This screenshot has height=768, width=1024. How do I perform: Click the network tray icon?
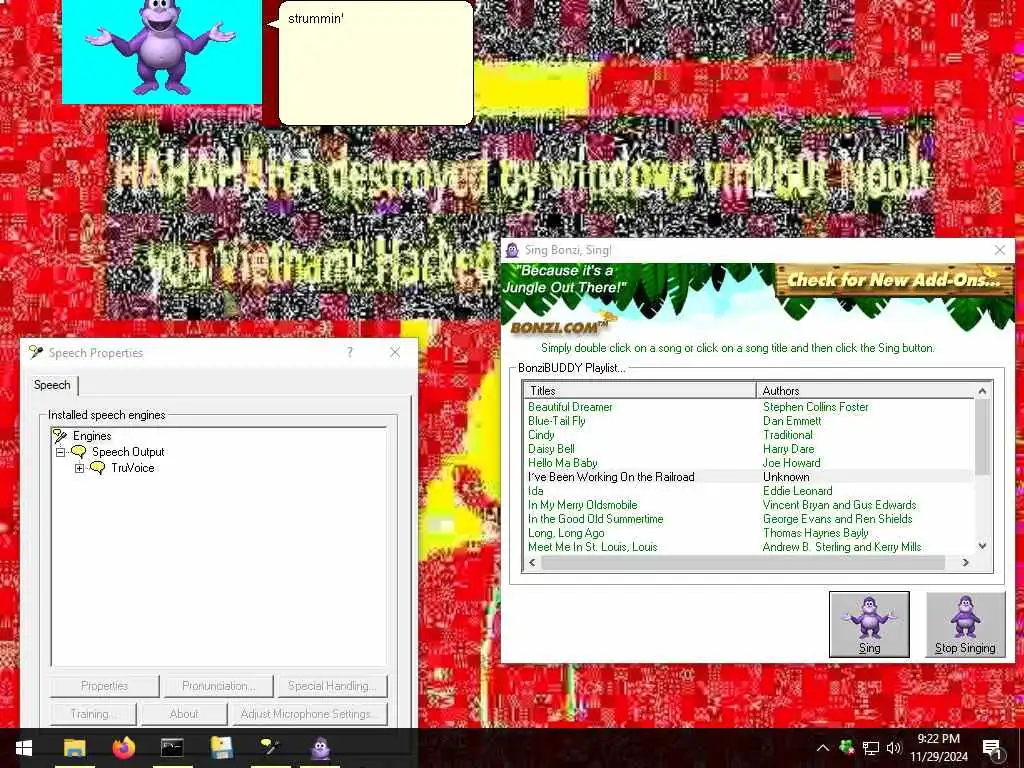871,748
